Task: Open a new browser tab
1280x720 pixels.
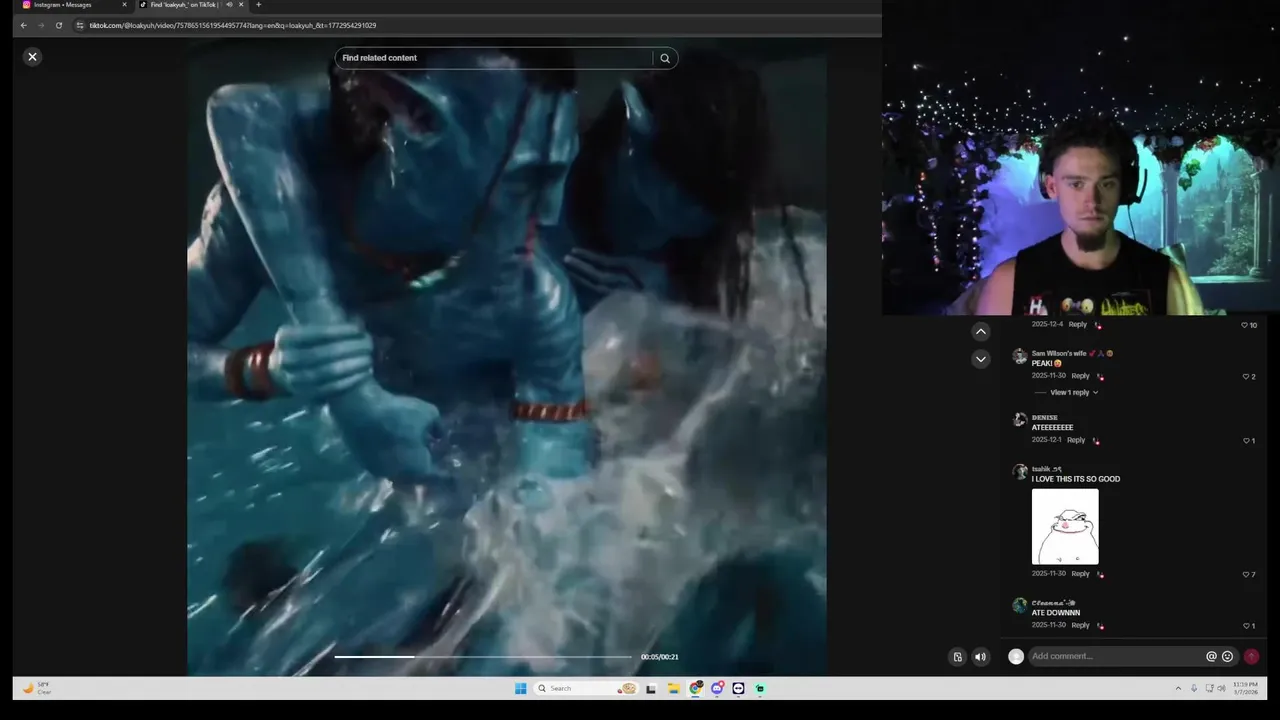Action: click(x=258, y=5)
